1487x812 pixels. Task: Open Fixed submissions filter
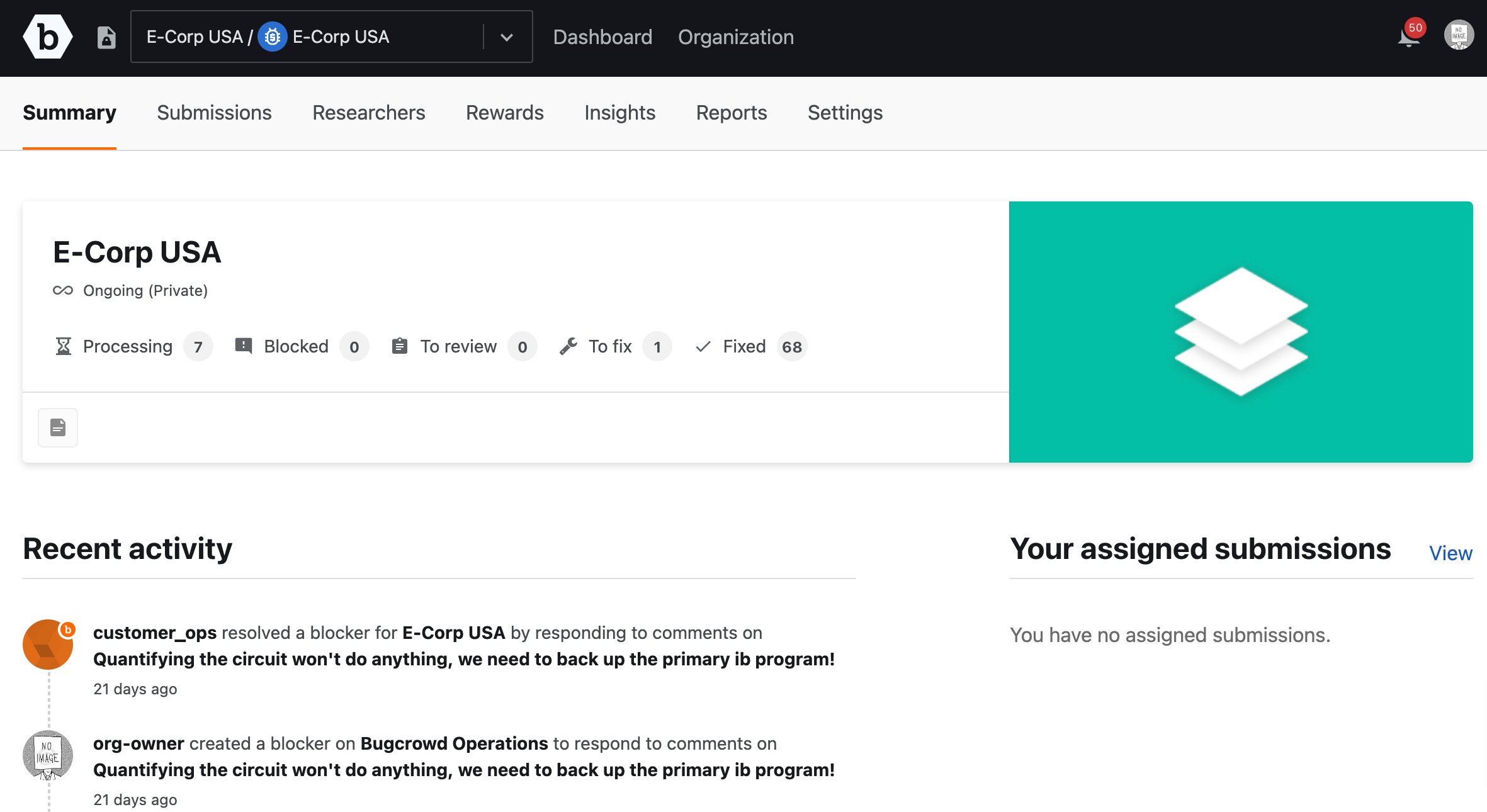(744, 346)
